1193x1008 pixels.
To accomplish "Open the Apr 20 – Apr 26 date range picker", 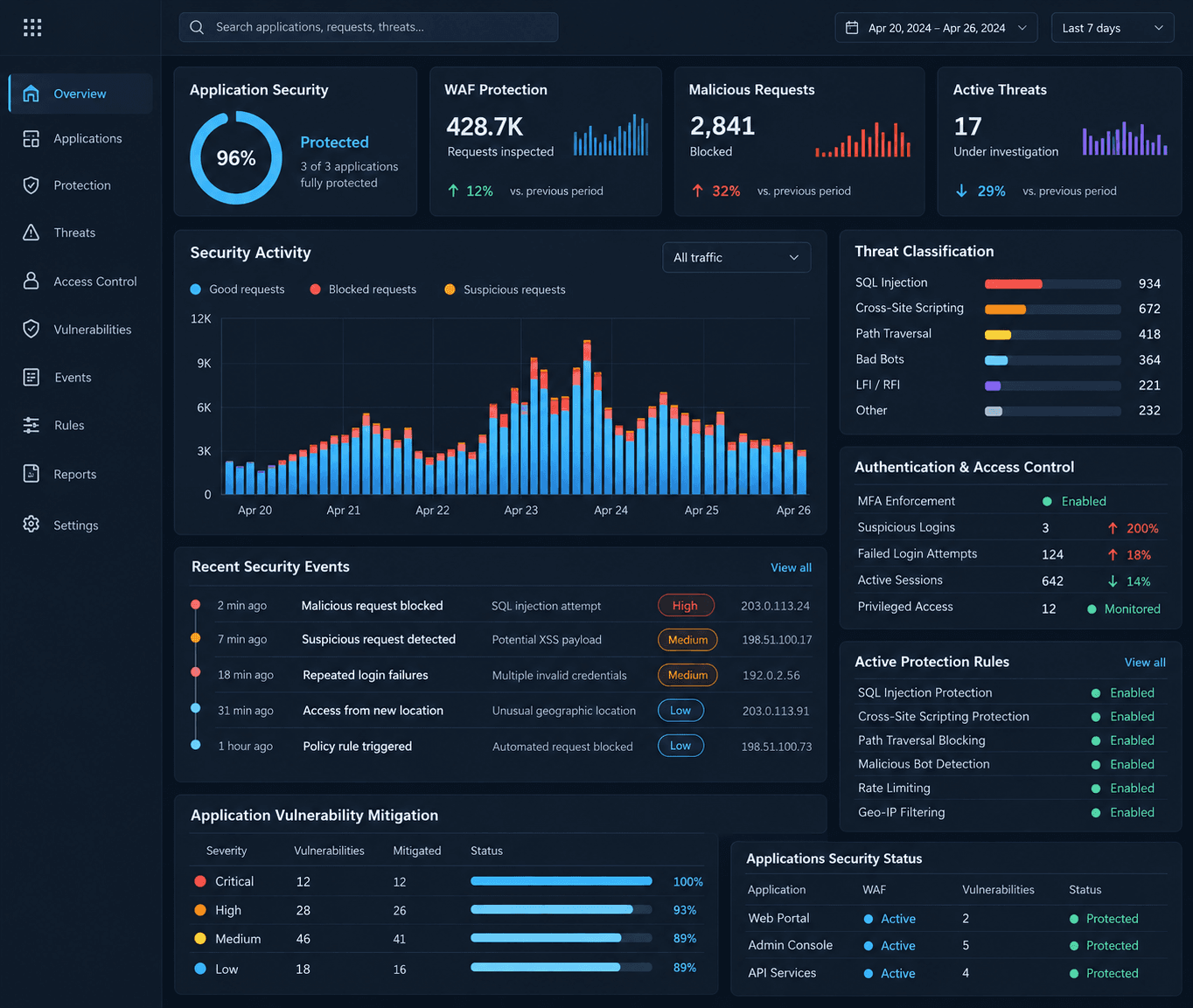I will tap(936, 28).
